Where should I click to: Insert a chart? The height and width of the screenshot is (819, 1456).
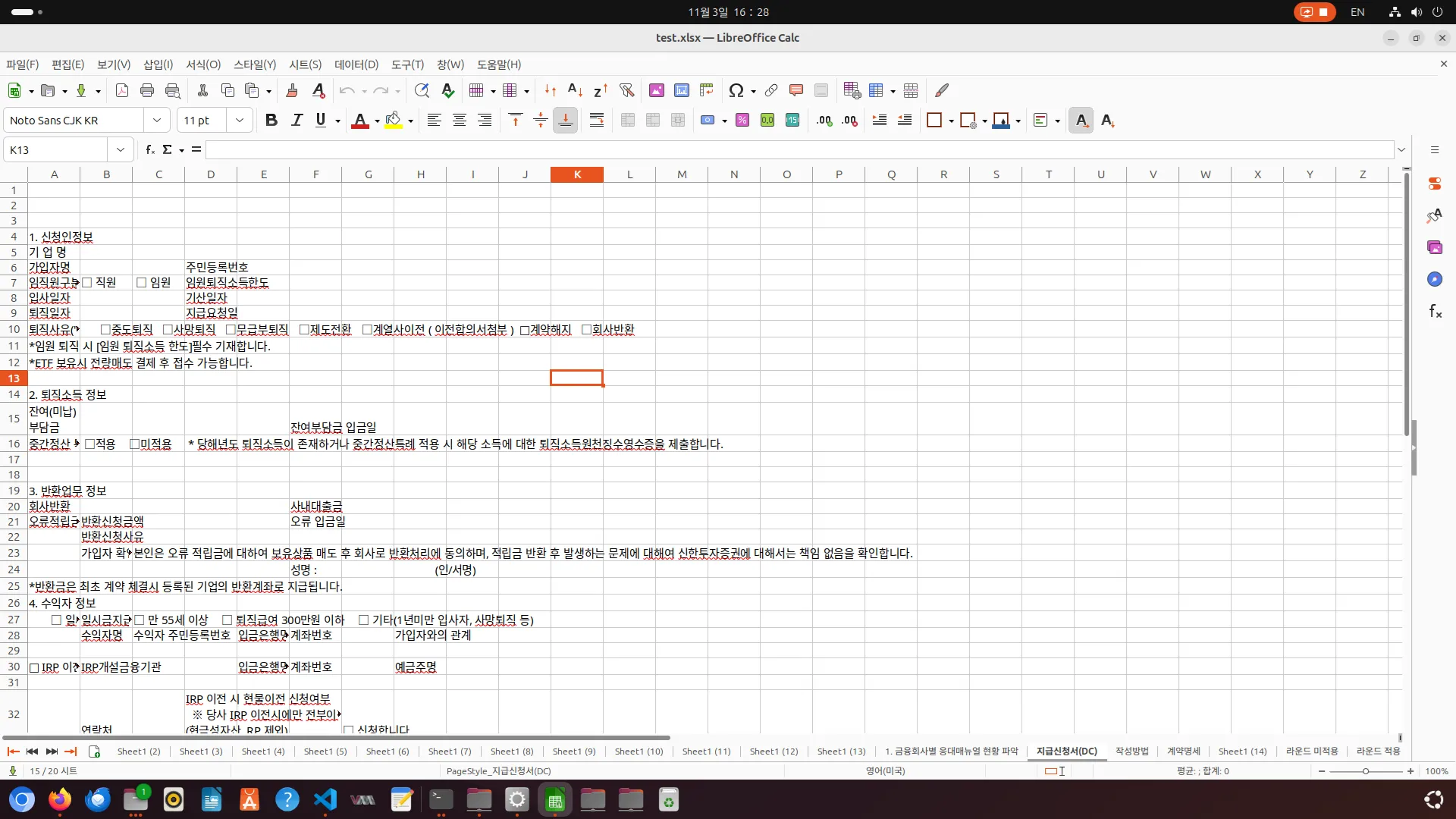tap(681, 90)
